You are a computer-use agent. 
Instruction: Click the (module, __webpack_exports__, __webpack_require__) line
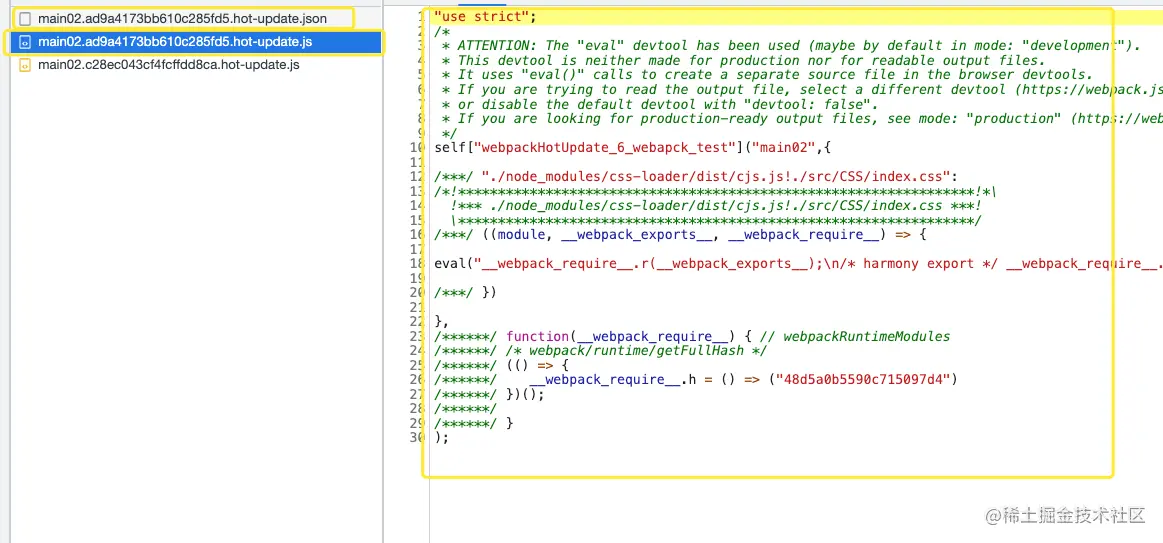(681, 234)
